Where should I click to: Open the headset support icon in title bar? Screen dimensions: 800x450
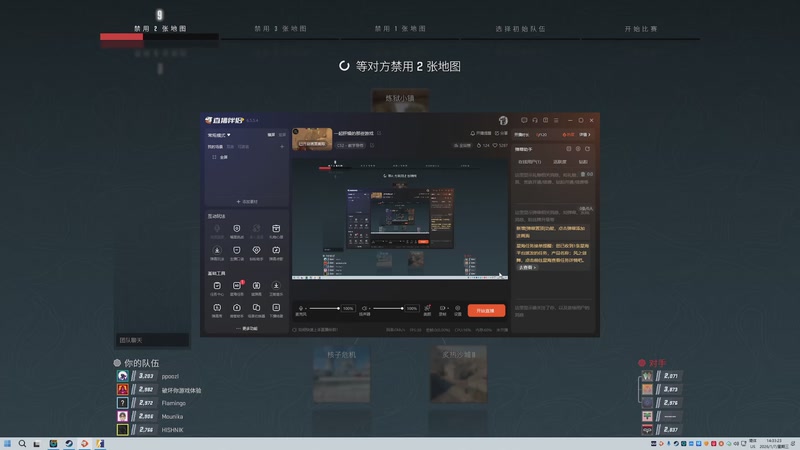[535, 120]
